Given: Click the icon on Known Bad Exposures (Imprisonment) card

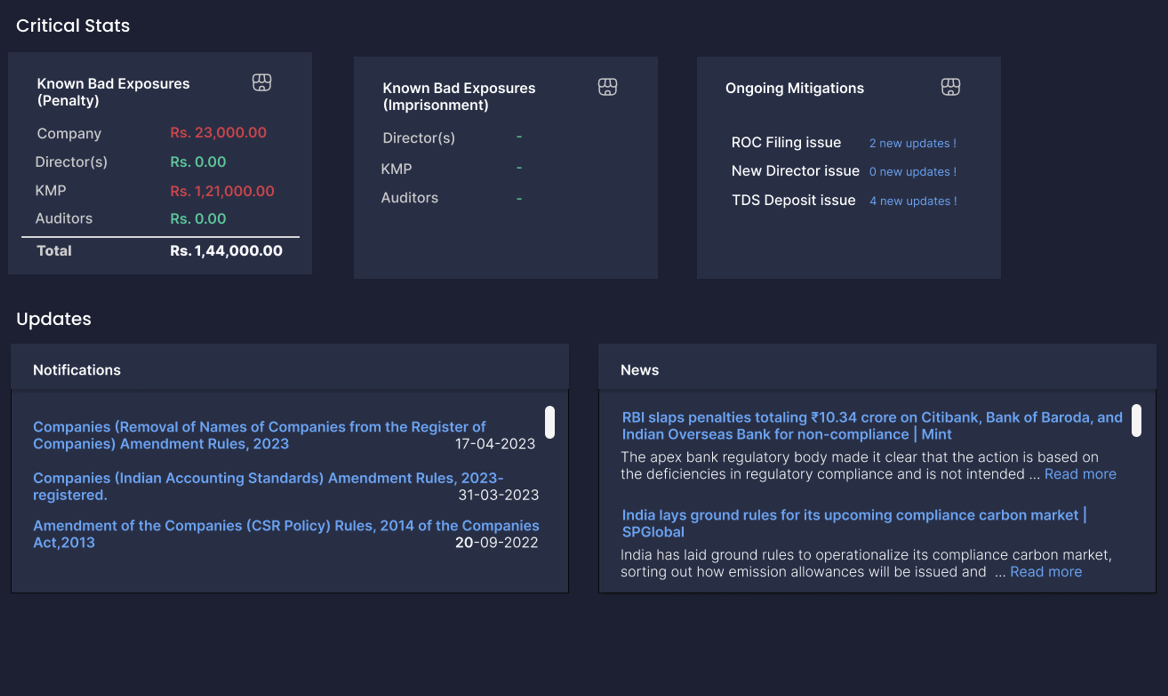Looking at the screenshot, I should [607, 88].
